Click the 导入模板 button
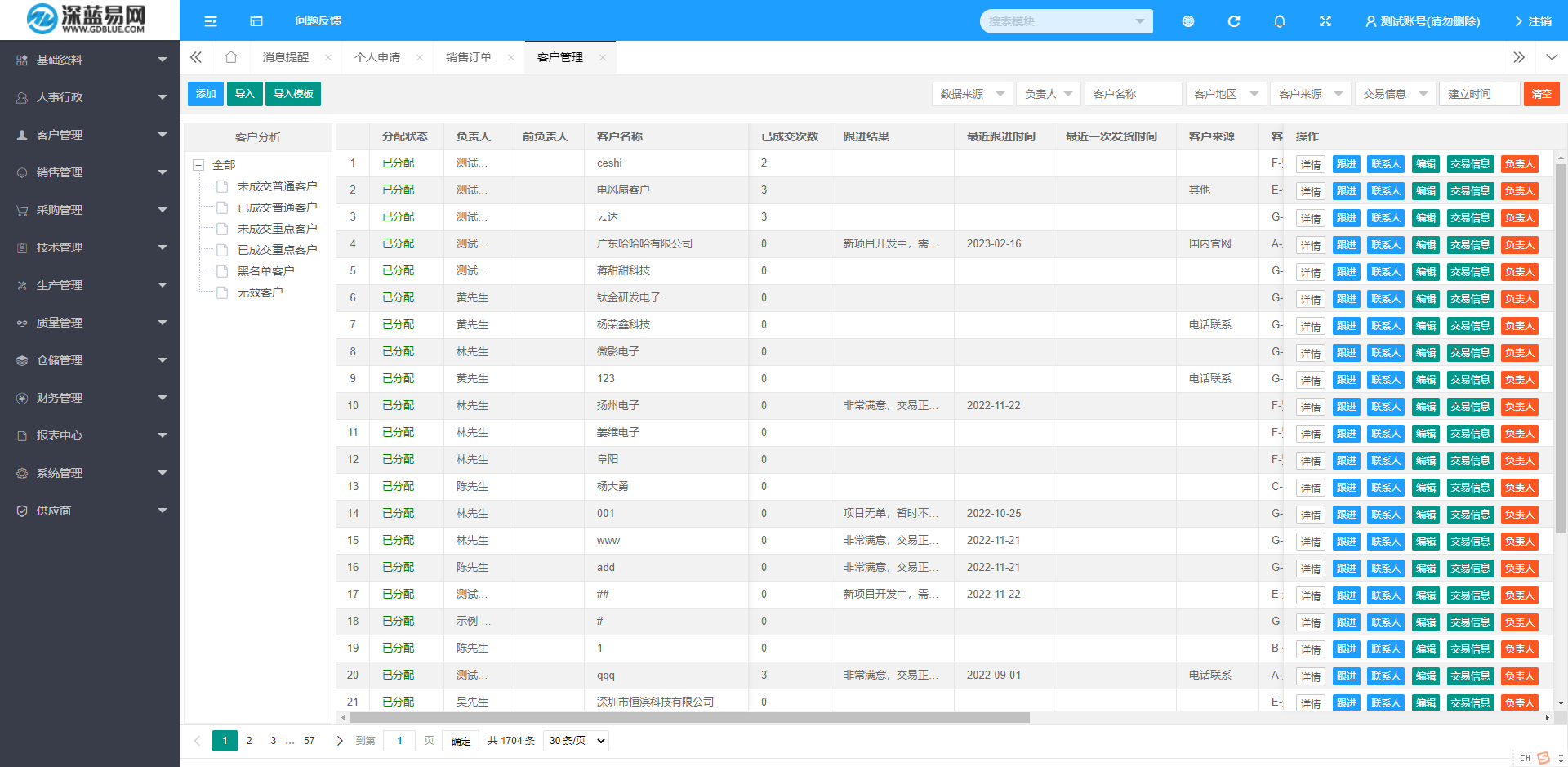Screen dimensions: 1568x767 pyautogui.click(x=293, y=94)
